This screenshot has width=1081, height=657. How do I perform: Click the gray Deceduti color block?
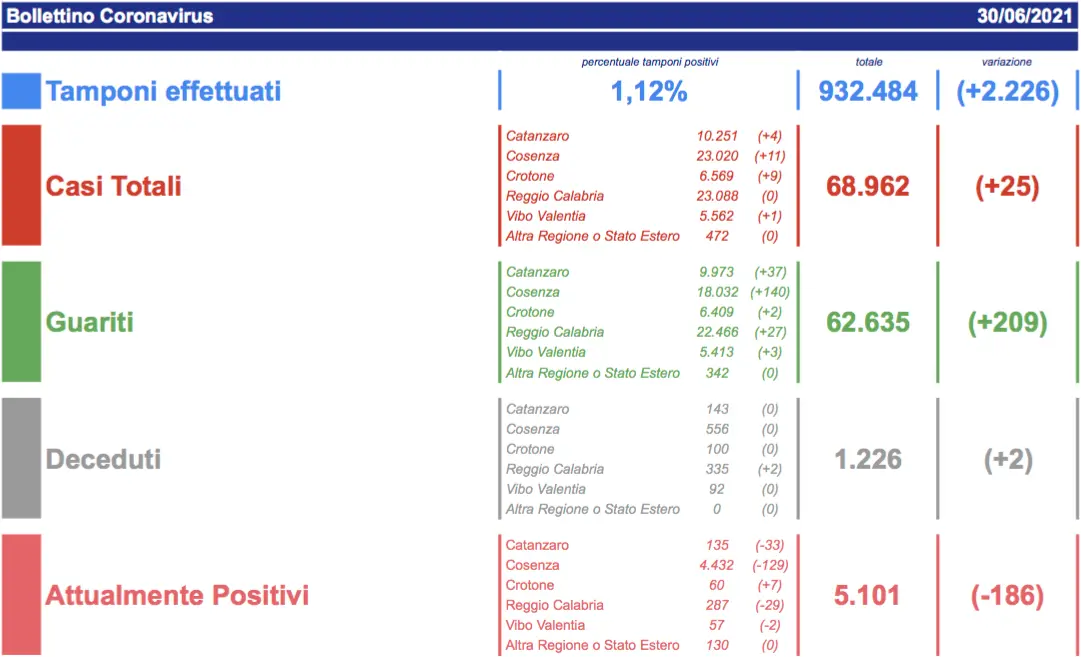point(21,458)
